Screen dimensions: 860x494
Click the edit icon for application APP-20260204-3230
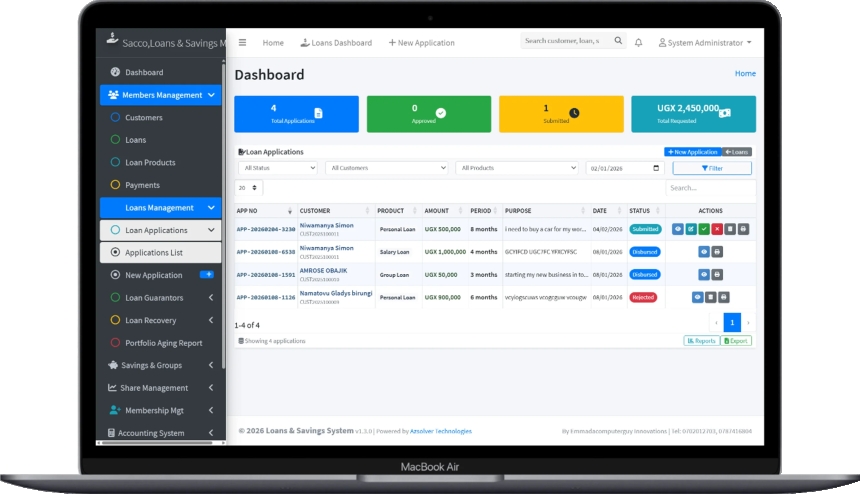(691, 229)
